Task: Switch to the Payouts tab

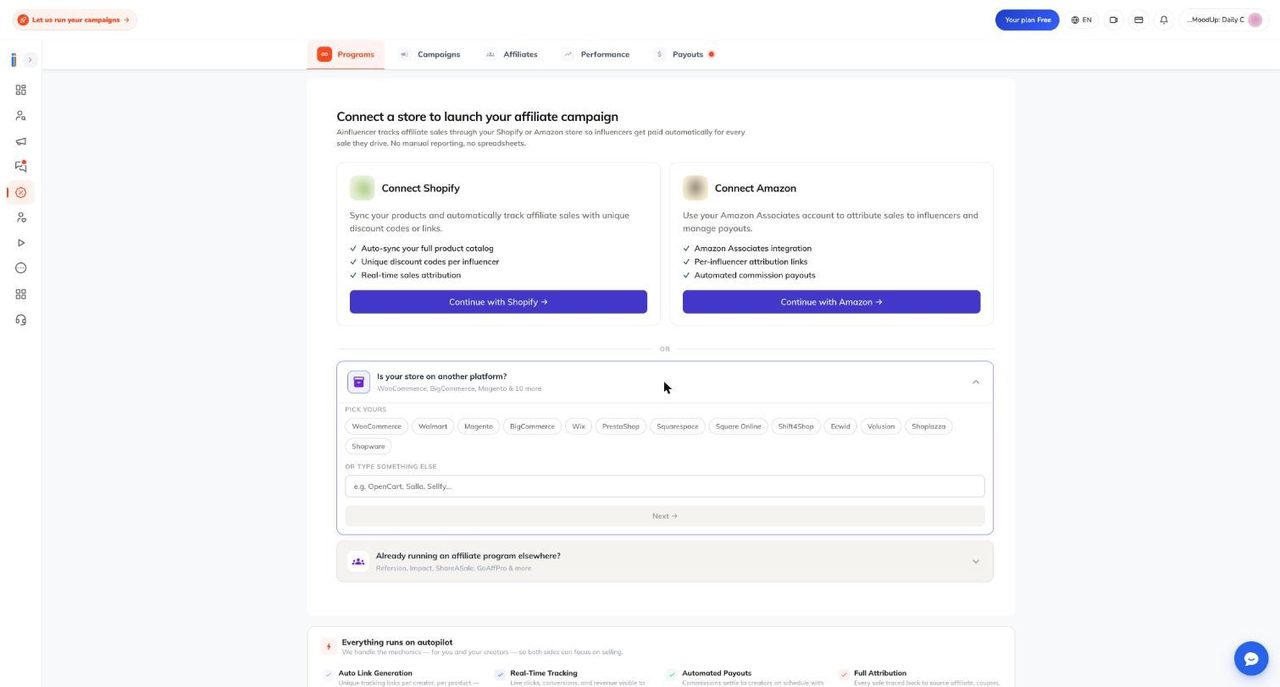Action: tap(684, 54)
